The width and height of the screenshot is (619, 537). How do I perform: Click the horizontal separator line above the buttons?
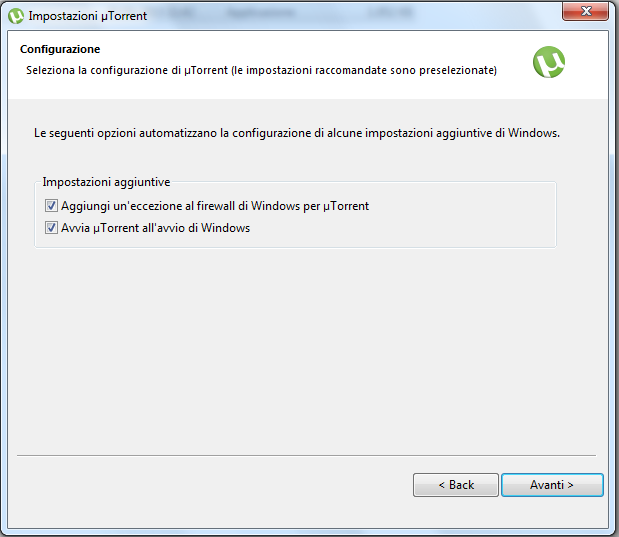(x=306, y=455)
